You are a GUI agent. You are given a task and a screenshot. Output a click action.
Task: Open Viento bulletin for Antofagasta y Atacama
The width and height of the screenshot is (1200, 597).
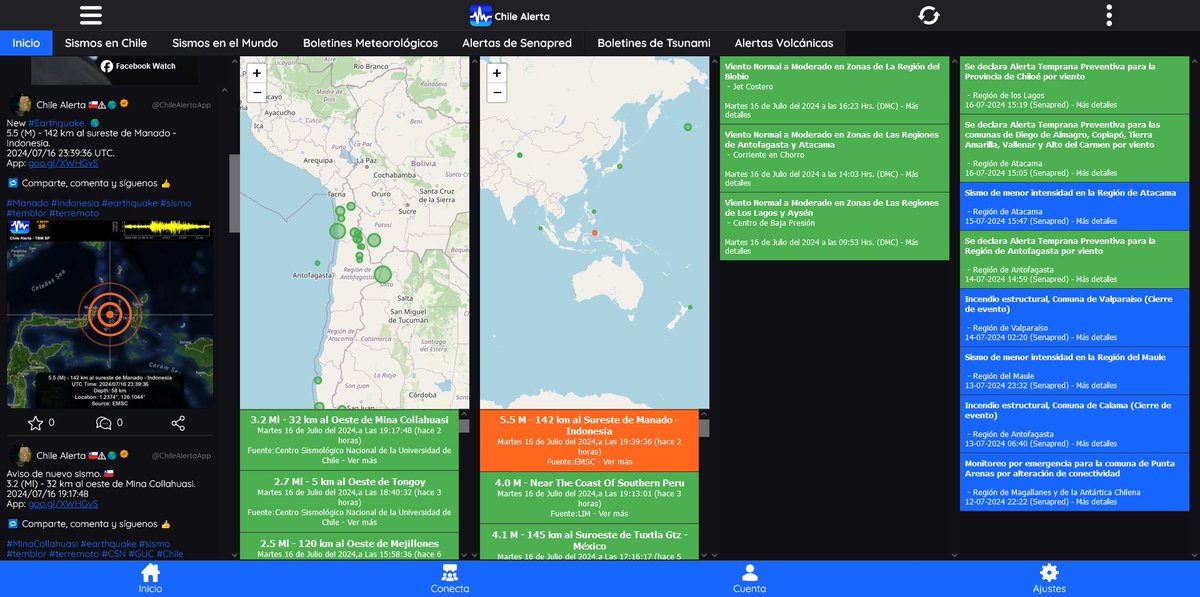(x=834, y=158)
